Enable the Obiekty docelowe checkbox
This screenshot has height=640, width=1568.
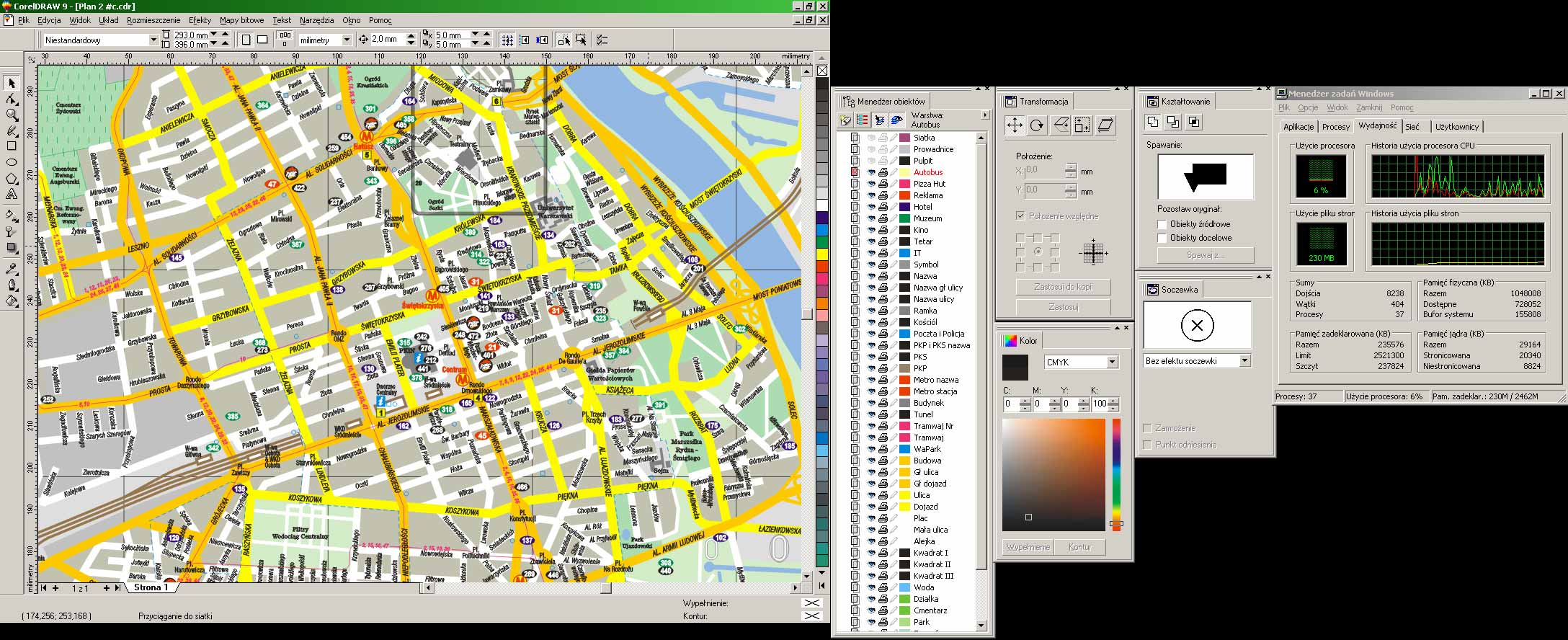pos(1162,239)
